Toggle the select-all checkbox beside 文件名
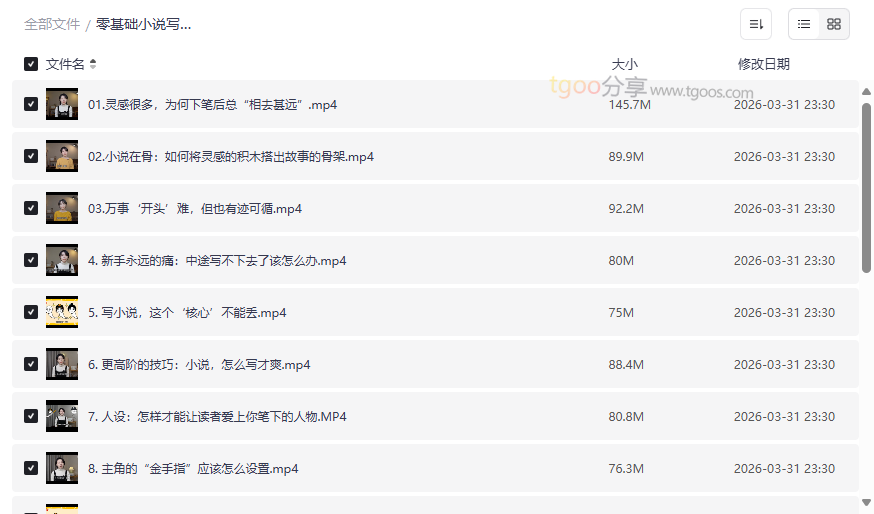The height and width of the screenshot is (514, 874). pyautogui.click(x=31, y=64)
